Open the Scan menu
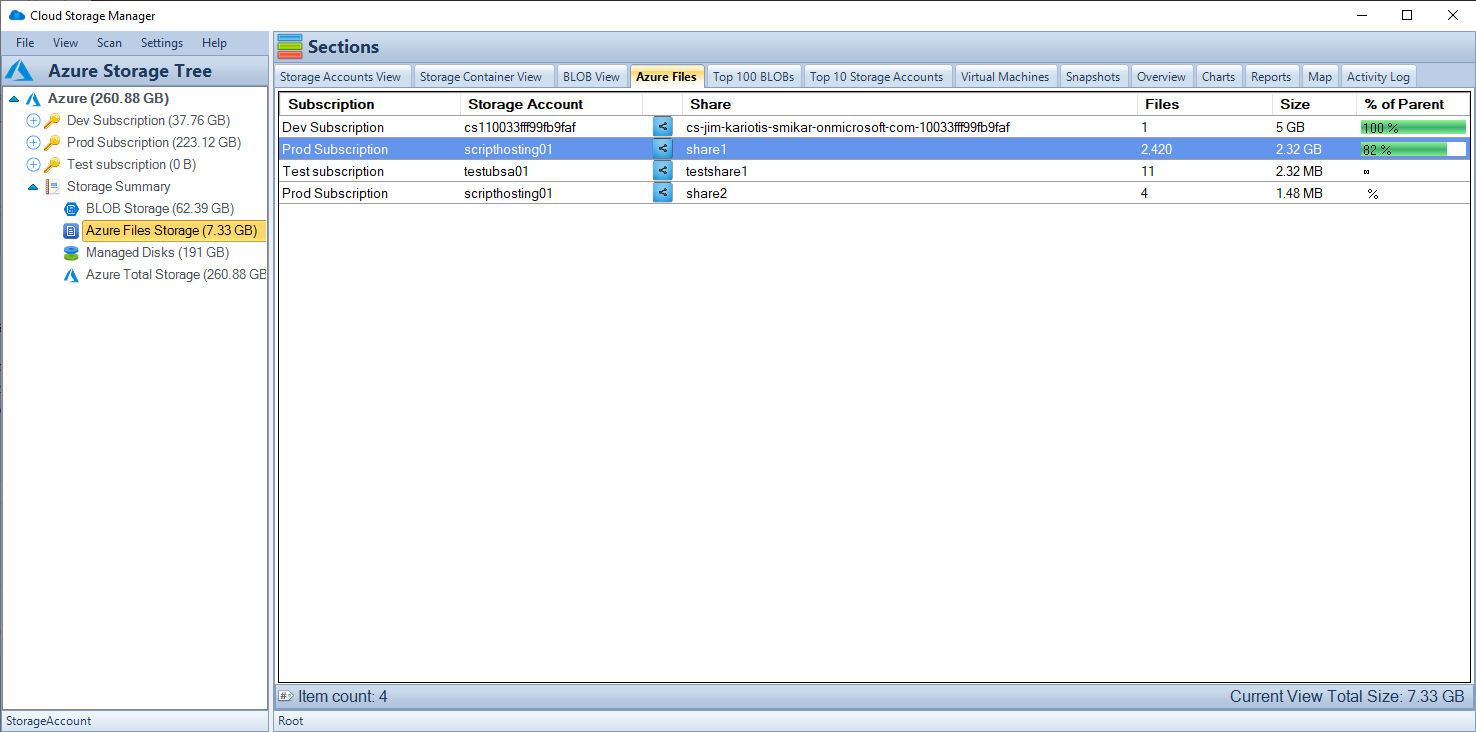The width and height of the screenshot is (1476, 732). pyautogui.click(x=109, y=43)
